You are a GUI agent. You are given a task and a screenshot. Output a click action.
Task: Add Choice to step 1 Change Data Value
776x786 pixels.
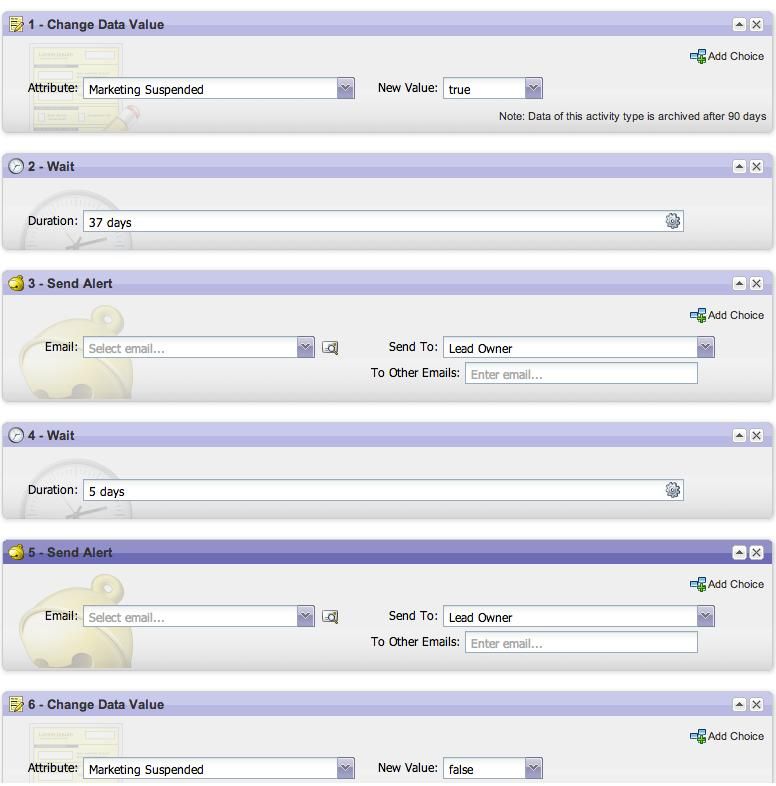pos(727,57)
